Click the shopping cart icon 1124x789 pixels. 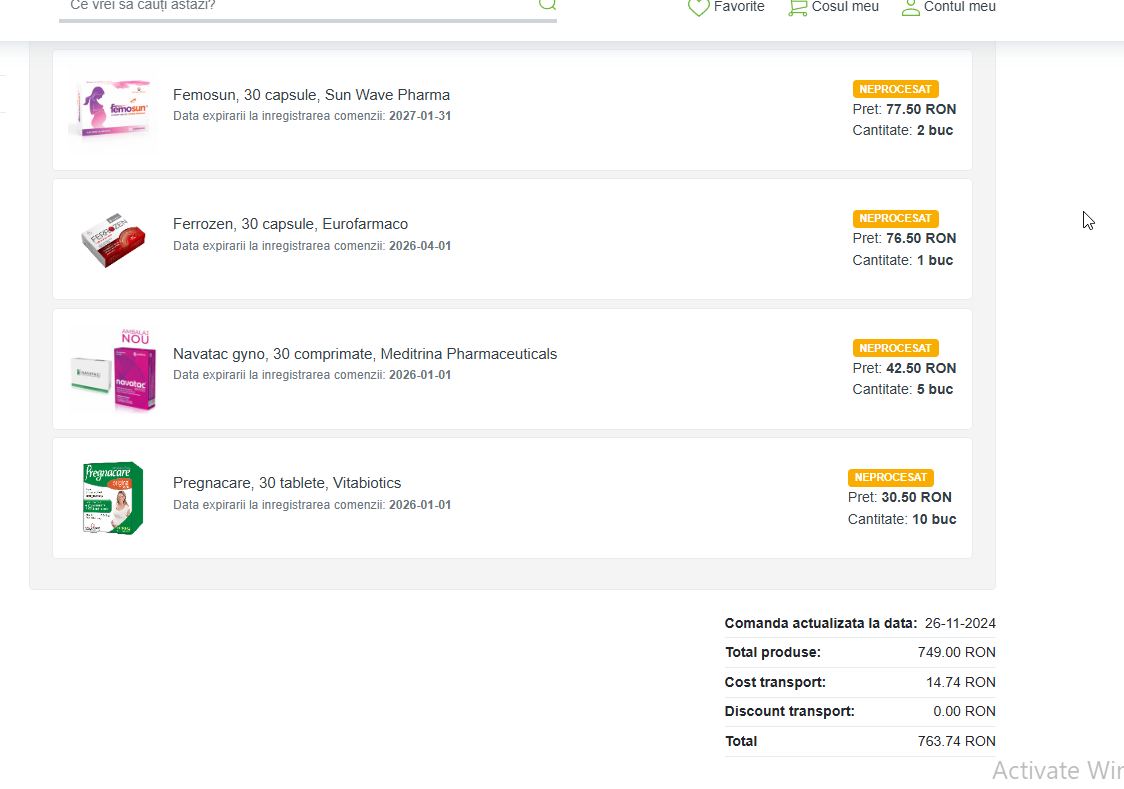[x=797, y=7]
